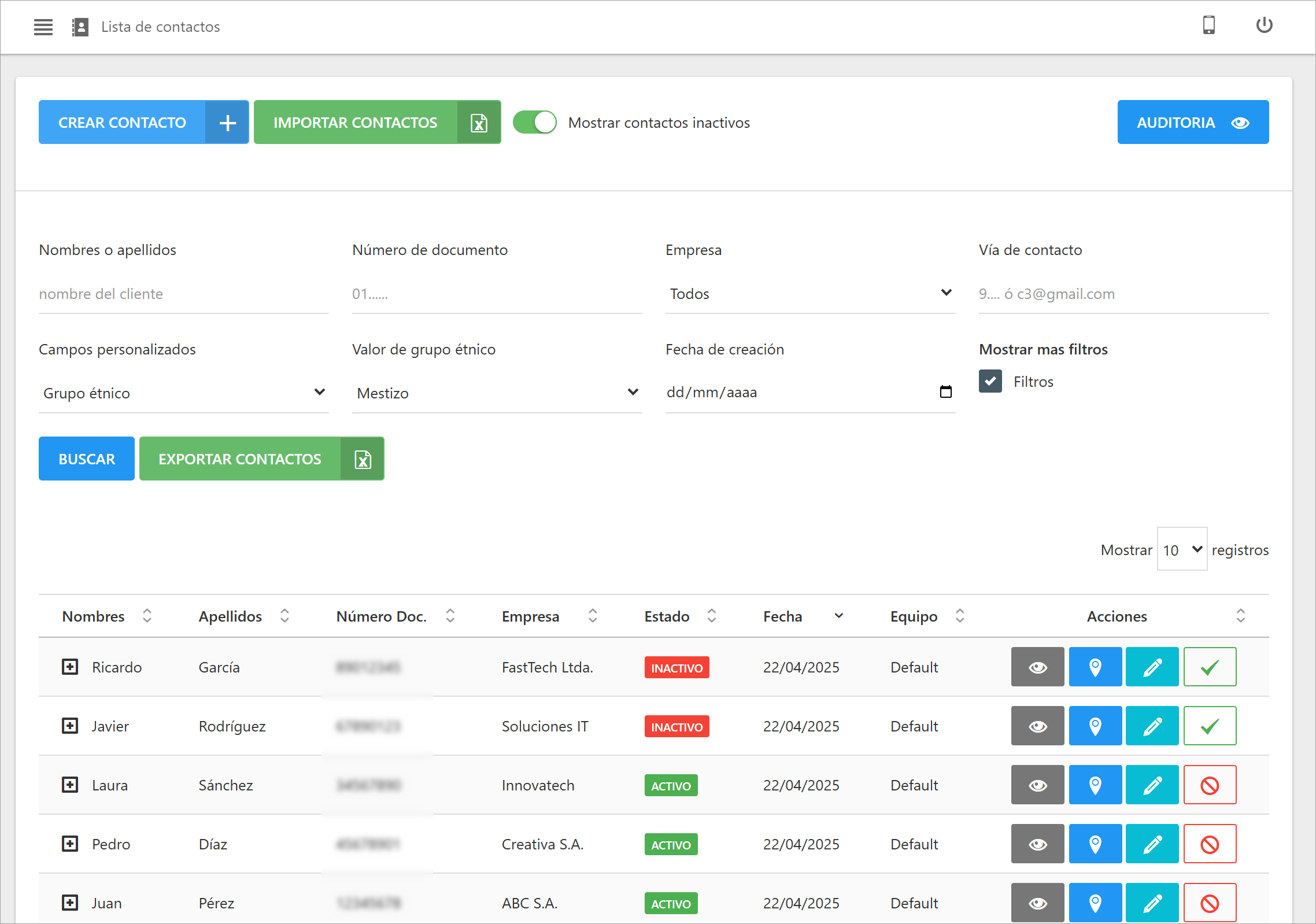Uncheck the Filtros checkbox
The height and width of the screenshot is (924, 1316).
(990, 382)
